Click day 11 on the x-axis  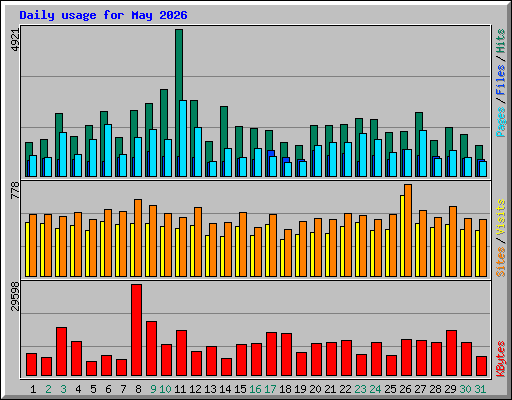pyautogui.click(x=180, y=389)
